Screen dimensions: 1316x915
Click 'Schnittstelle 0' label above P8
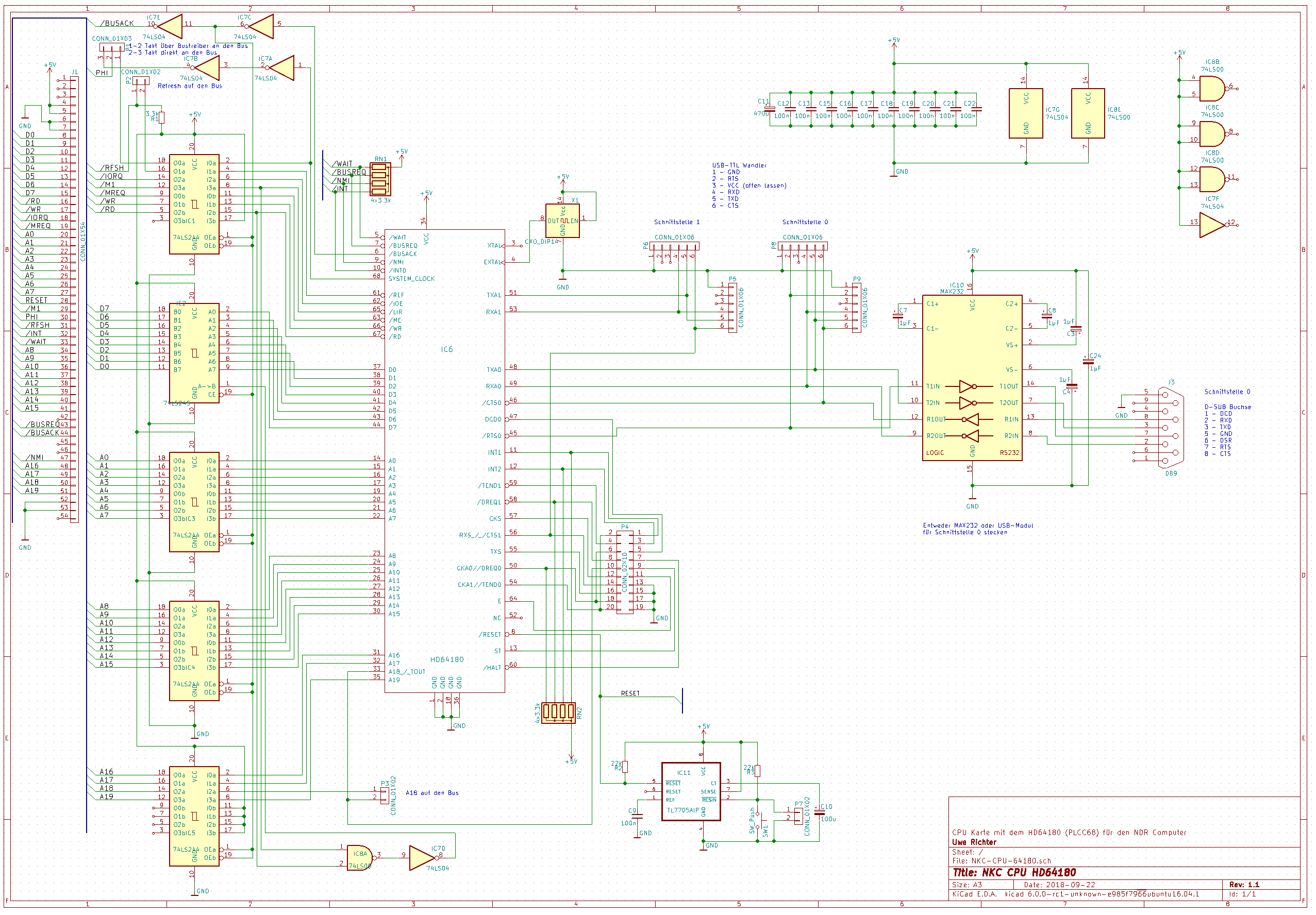(805, 222)
